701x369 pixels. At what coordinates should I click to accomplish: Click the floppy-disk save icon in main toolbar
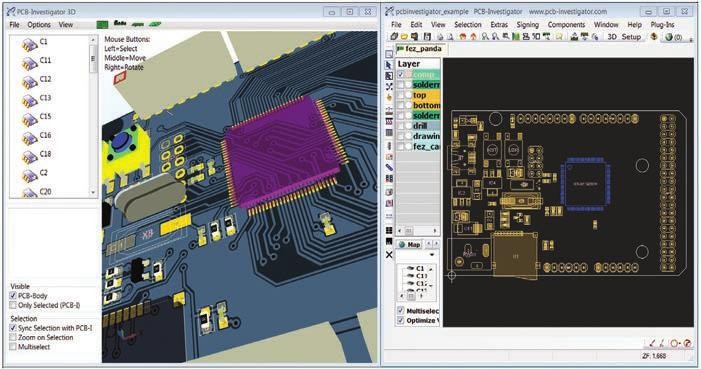[427, 37]
